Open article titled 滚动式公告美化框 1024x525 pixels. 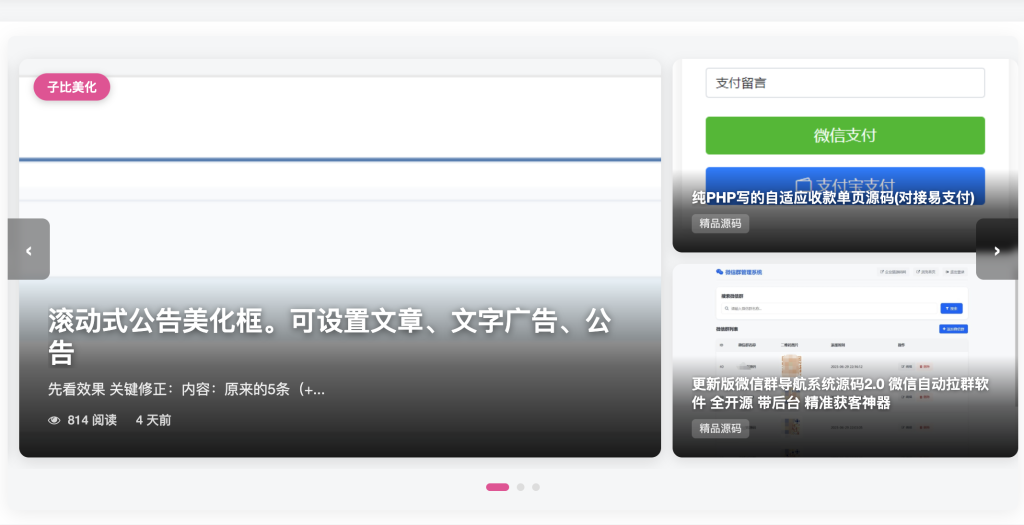click(330, 336)
